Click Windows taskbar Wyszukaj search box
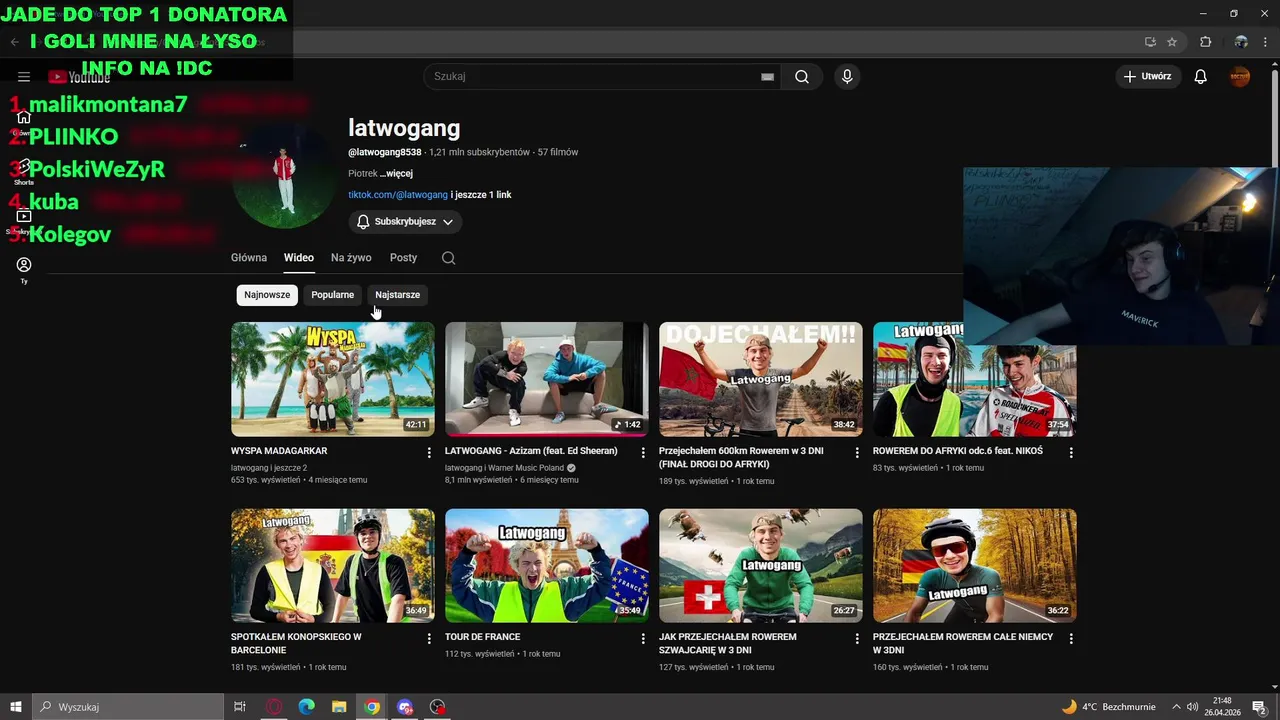 coord(128,707)
